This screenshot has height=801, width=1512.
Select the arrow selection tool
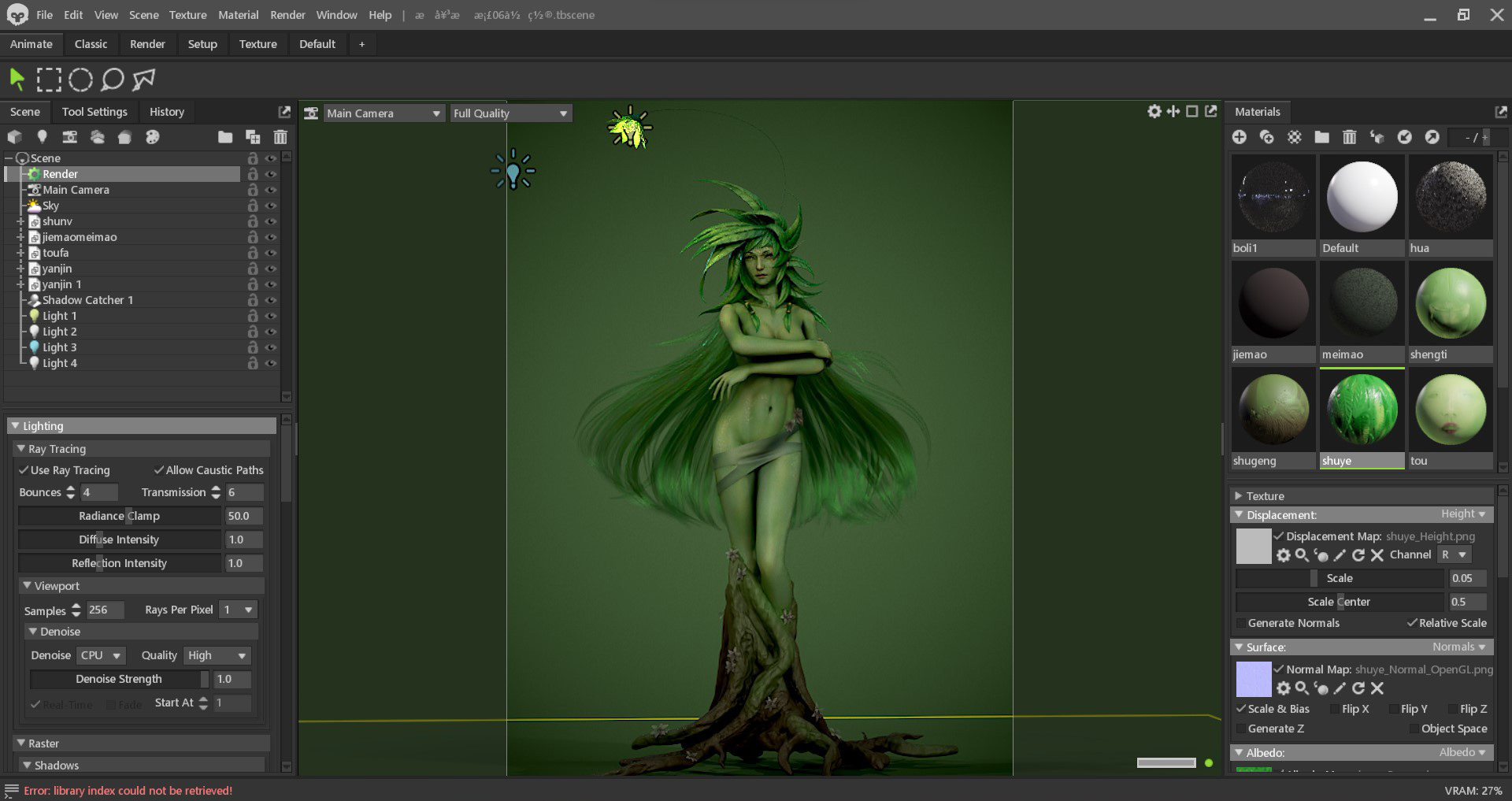(x=17, y=79)
